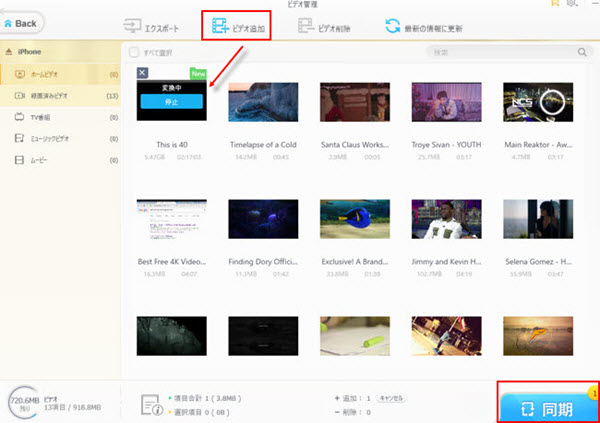Click the magnifier search icon
The image size is (600, 423).
tap(582, 52)
